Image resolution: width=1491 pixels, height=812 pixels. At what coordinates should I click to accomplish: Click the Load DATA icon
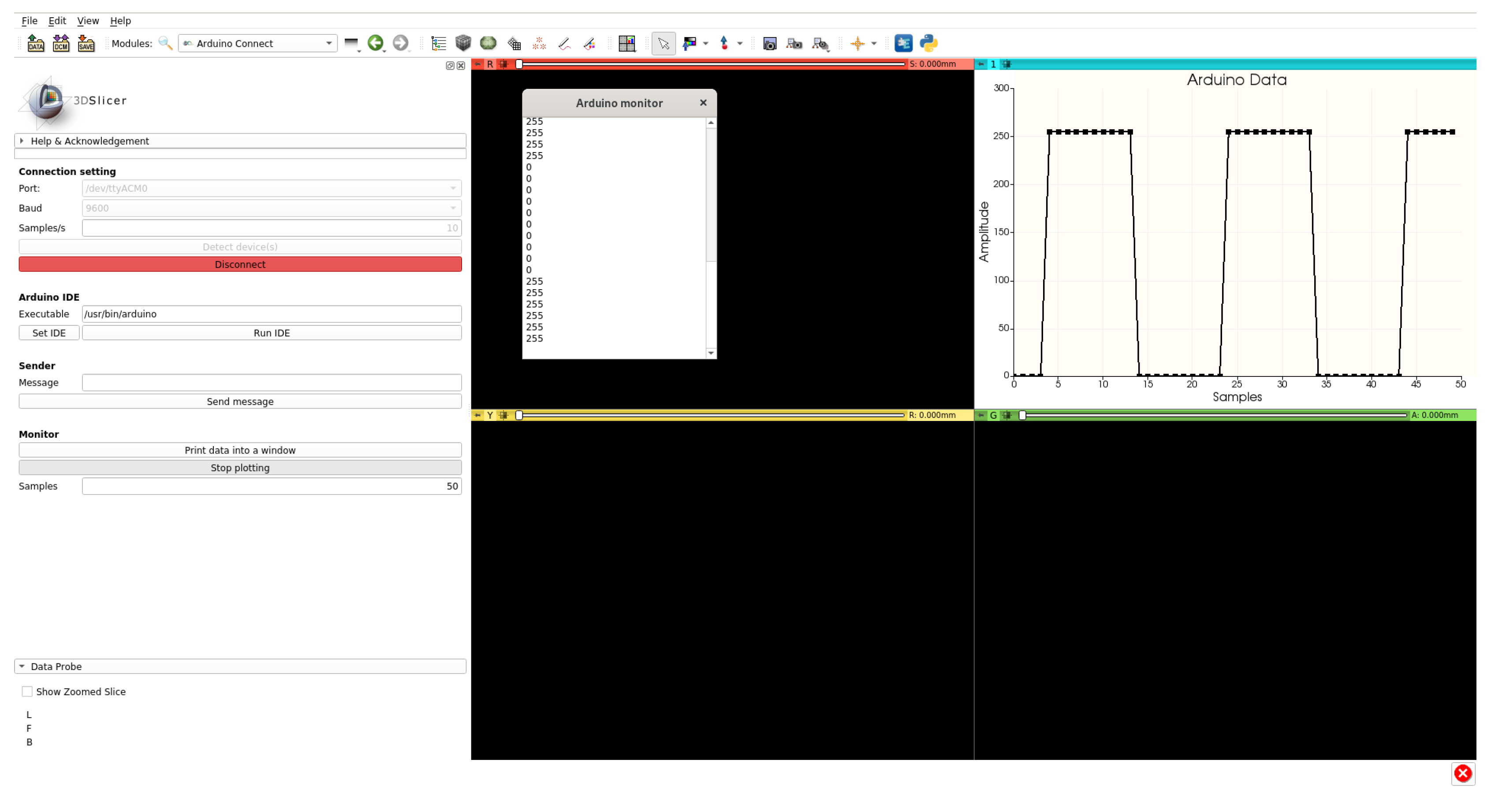35,43
